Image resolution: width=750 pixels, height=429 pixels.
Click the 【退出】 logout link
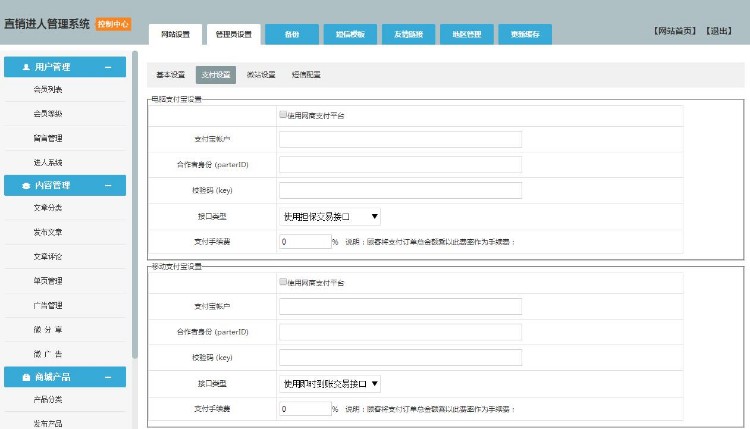(x=719, y=31)
